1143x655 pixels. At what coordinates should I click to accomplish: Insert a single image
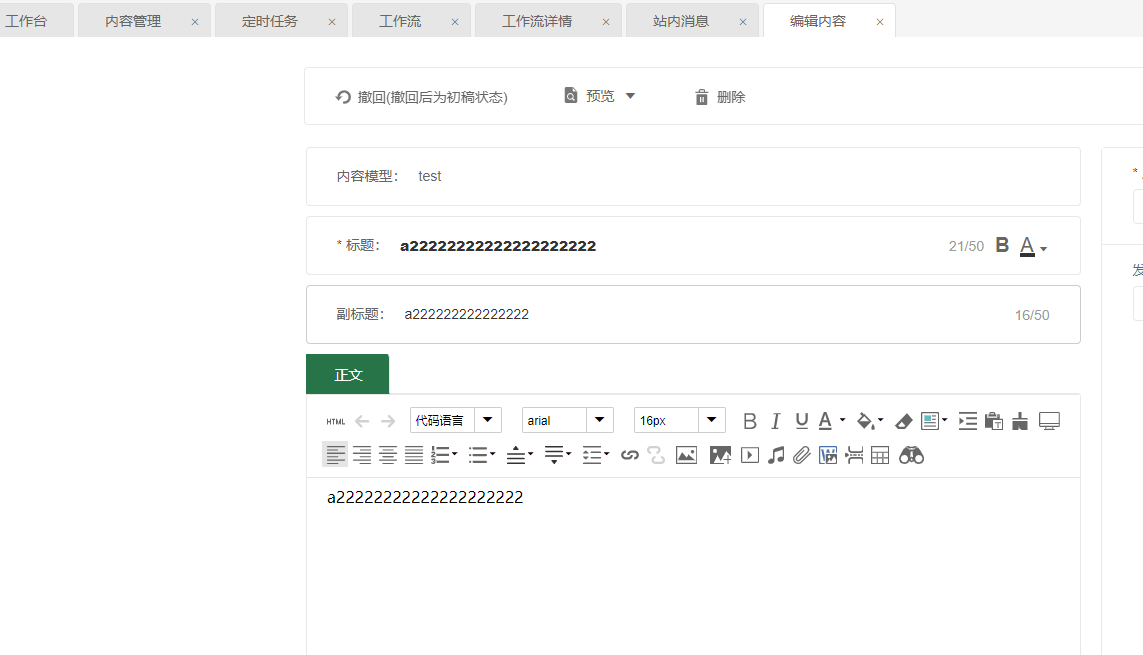[686, 455]
